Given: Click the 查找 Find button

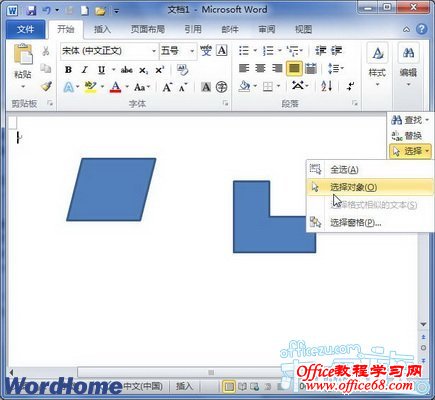Looking at the screenshot, I should [410, 120].
